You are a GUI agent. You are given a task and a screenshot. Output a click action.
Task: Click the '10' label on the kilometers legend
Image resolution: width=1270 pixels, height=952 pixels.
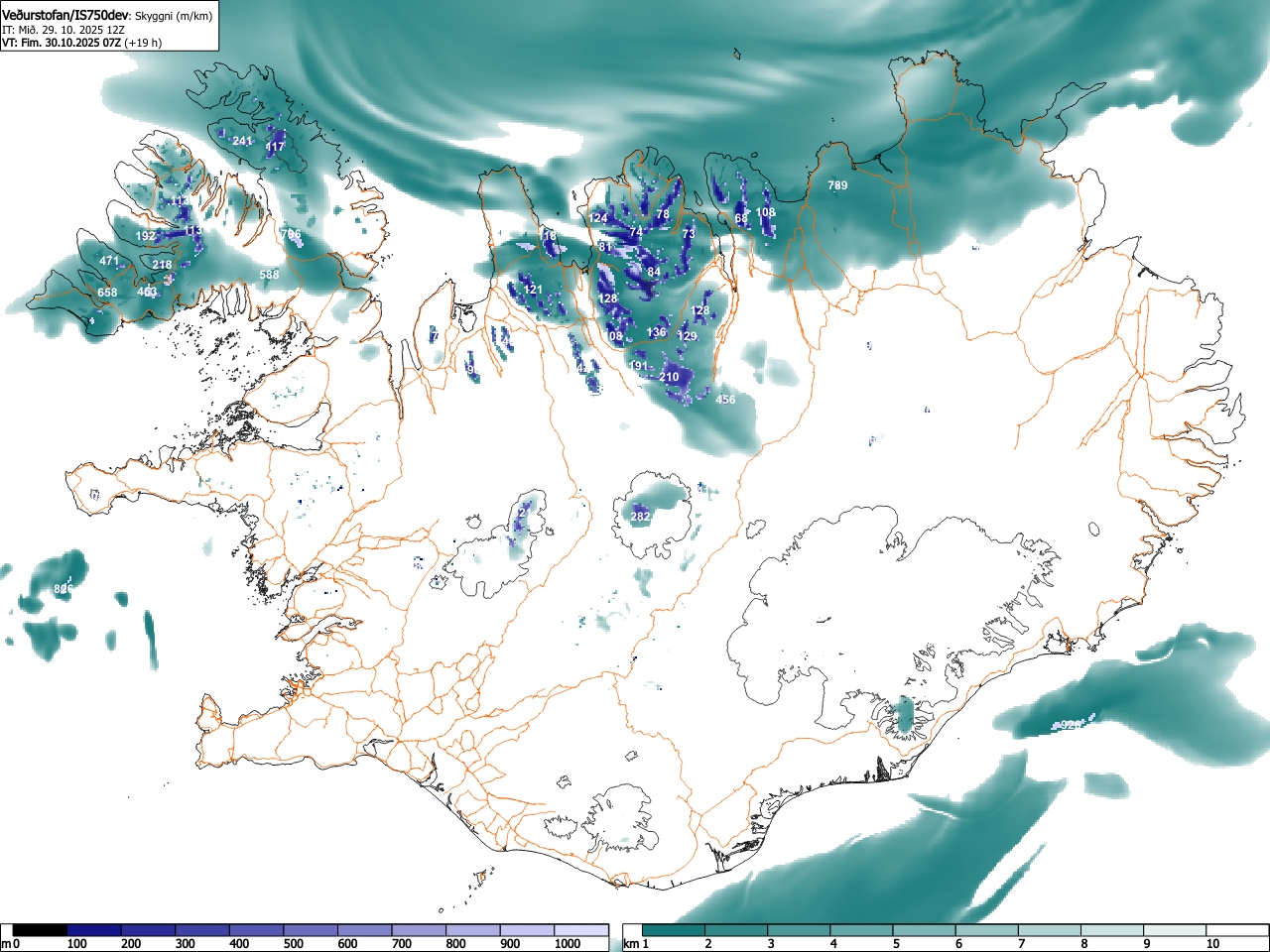click(1212, 944)
